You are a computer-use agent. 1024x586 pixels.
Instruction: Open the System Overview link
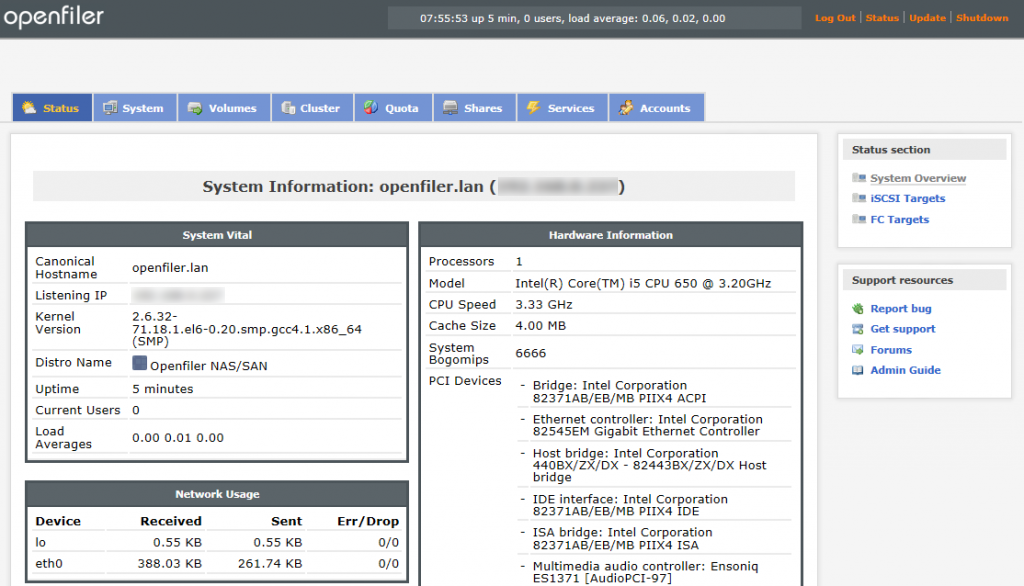pyautogui.click(x=918, y=178)
